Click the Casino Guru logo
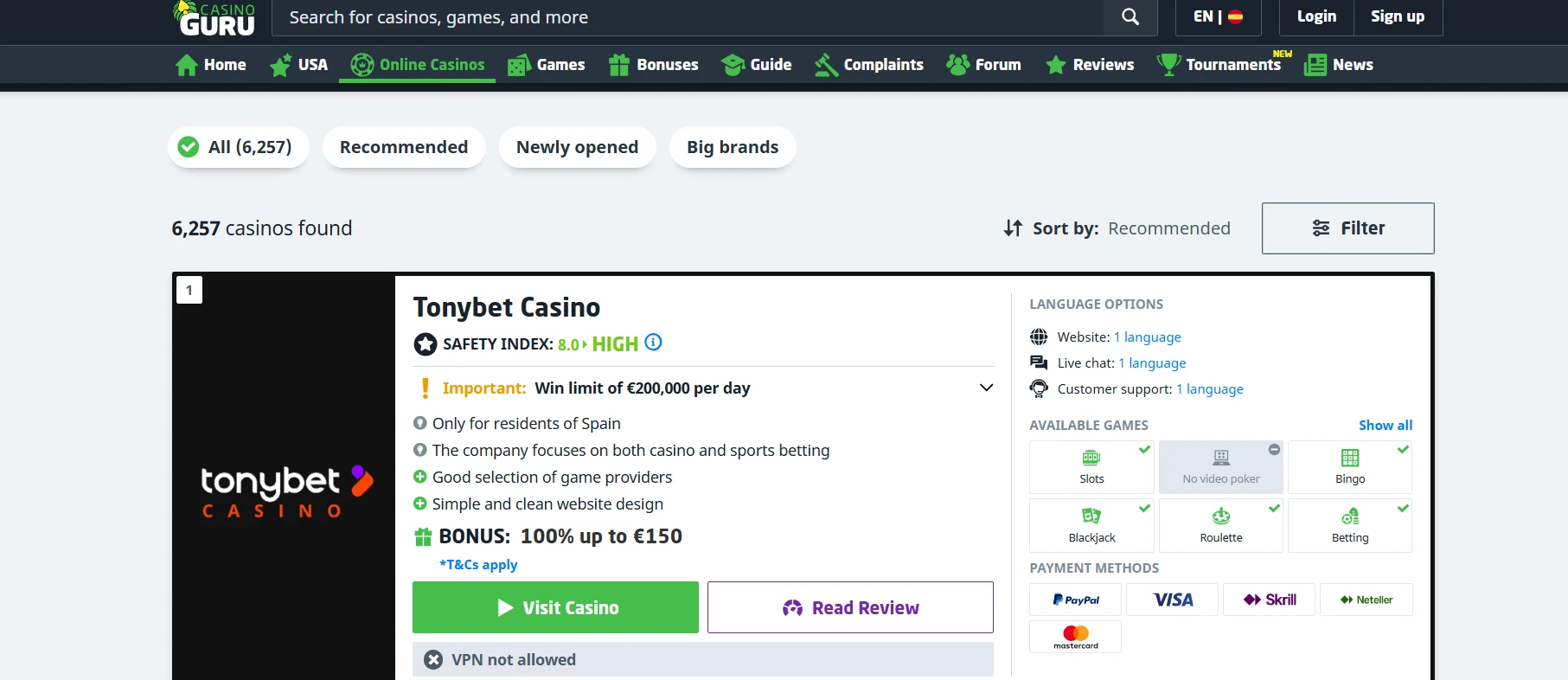1568x680 pixels. 216,18
